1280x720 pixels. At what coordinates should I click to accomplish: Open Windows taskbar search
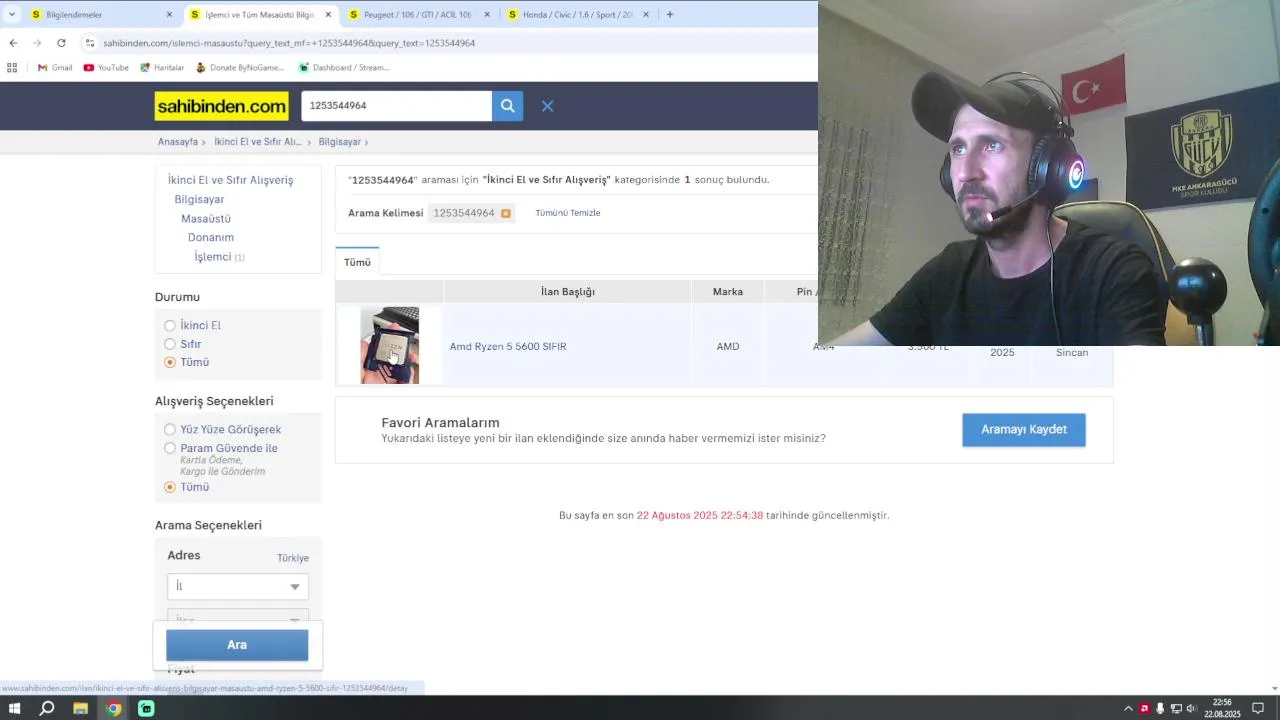[47, 708]
